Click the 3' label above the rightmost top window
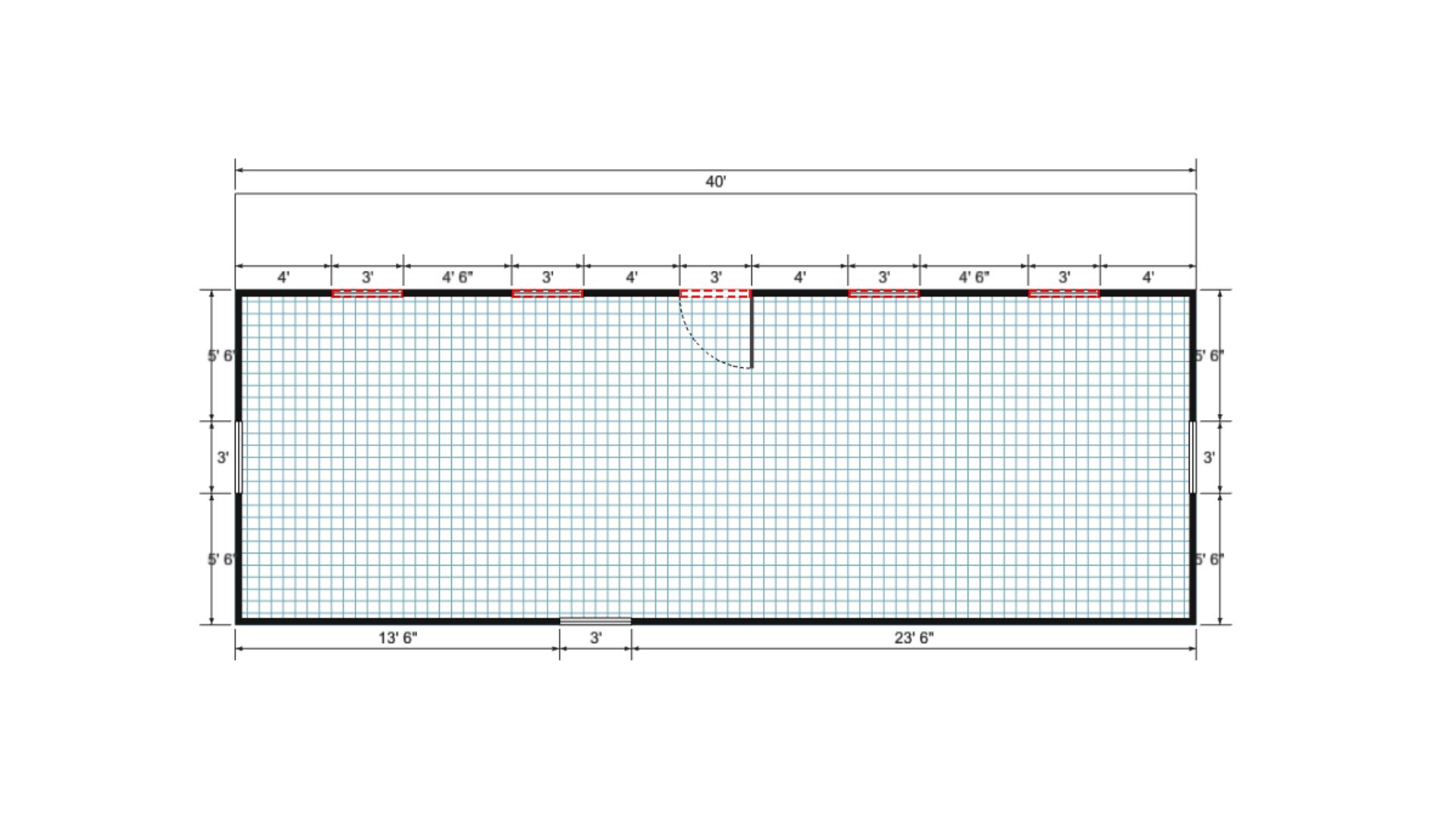This screenshot has height=819, width=1456. coord(1064,278)
